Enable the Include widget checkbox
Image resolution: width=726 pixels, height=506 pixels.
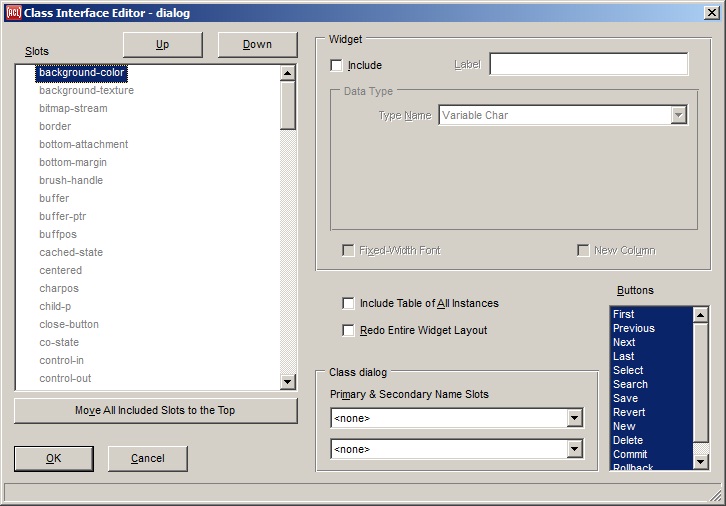(x=337, y=66)
